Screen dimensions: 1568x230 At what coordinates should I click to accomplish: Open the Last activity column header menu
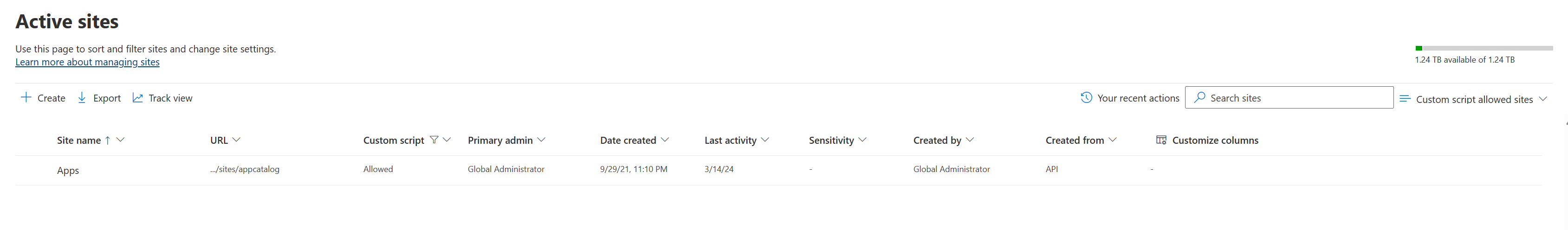[765, 140]
